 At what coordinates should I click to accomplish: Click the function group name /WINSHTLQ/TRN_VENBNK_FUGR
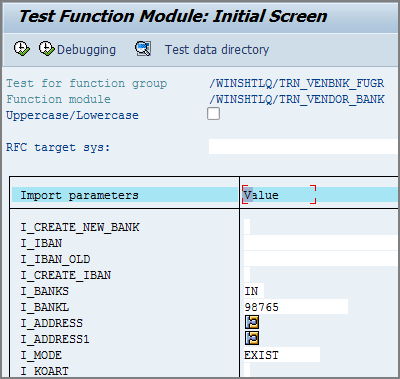click(x=297, y=83)
